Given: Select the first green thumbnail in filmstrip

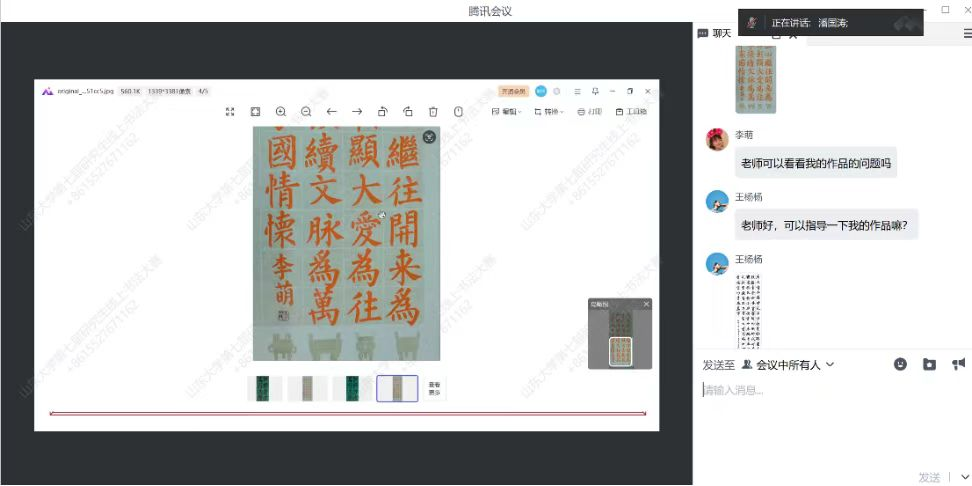Looking at the screenshot, I should 264,388.
